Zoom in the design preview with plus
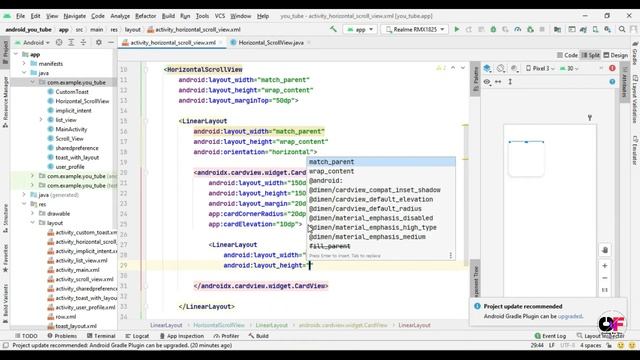640x360 pixels. pos(605,266)
